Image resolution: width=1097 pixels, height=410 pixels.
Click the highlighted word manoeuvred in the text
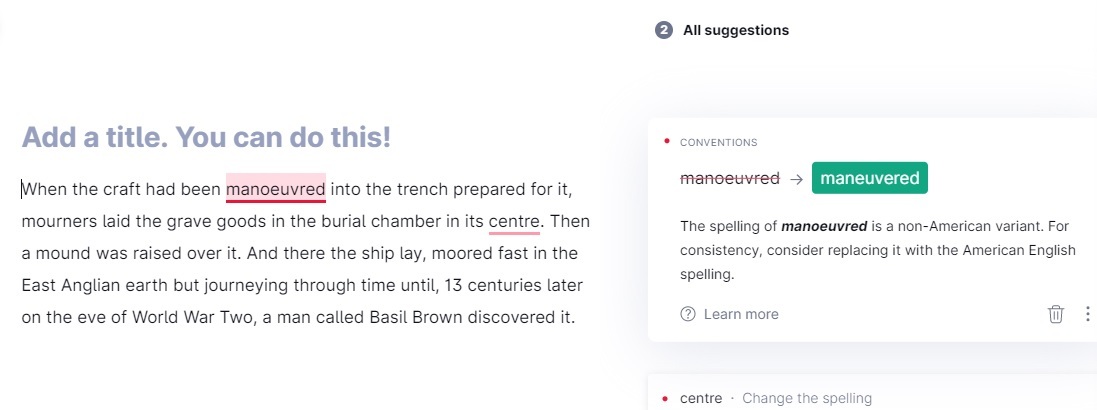(x=276, y=189)
